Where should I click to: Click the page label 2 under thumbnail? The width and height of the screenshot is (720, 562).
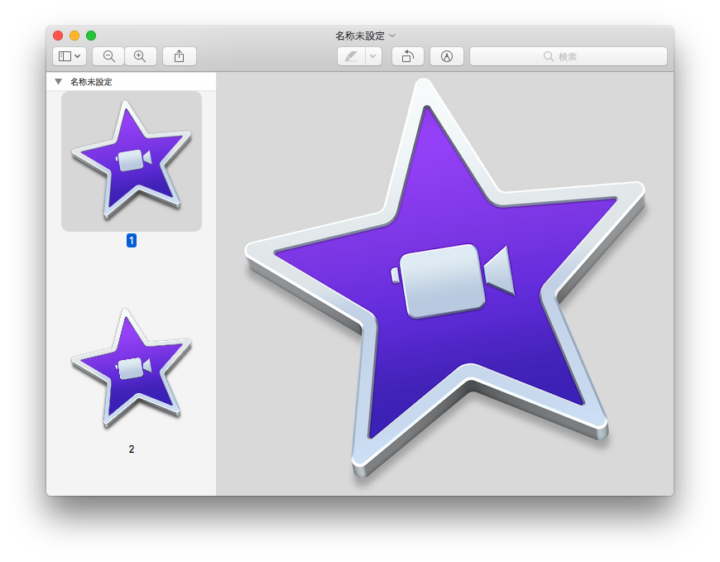coord(131,450)
